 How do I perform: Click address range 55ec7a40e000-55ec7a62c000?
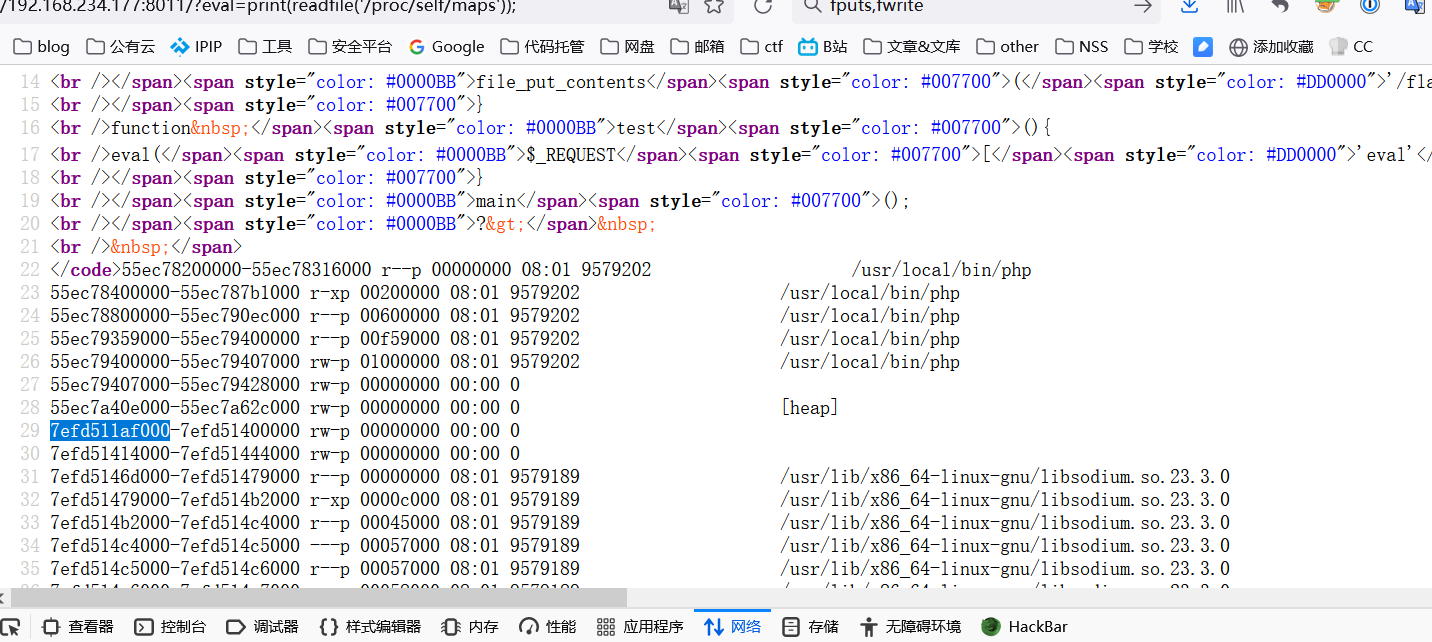pyautogui.click(x=175, y=408)
